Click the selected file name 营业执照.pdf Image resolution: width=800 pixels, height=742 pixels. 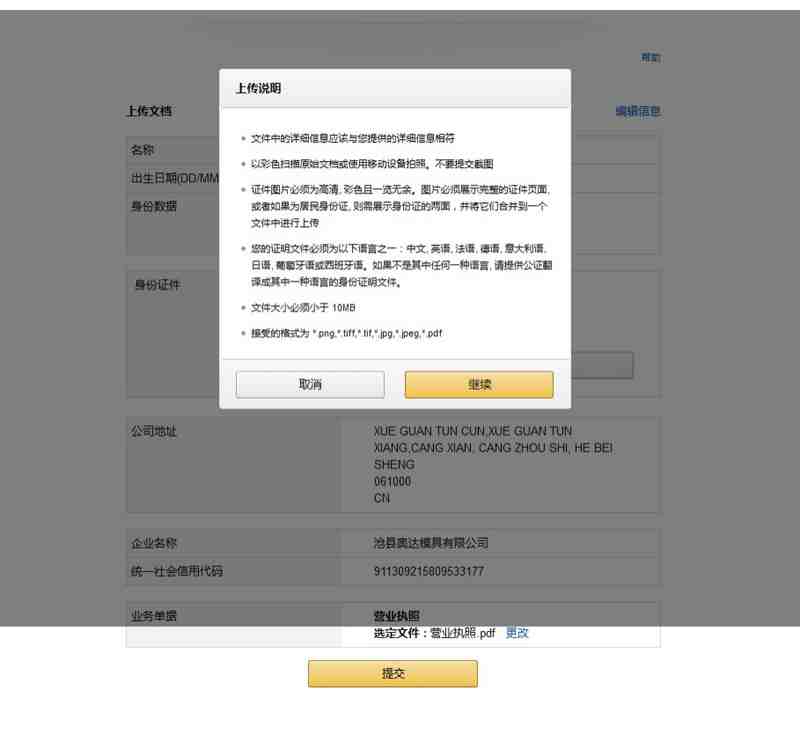pos(463,633)
